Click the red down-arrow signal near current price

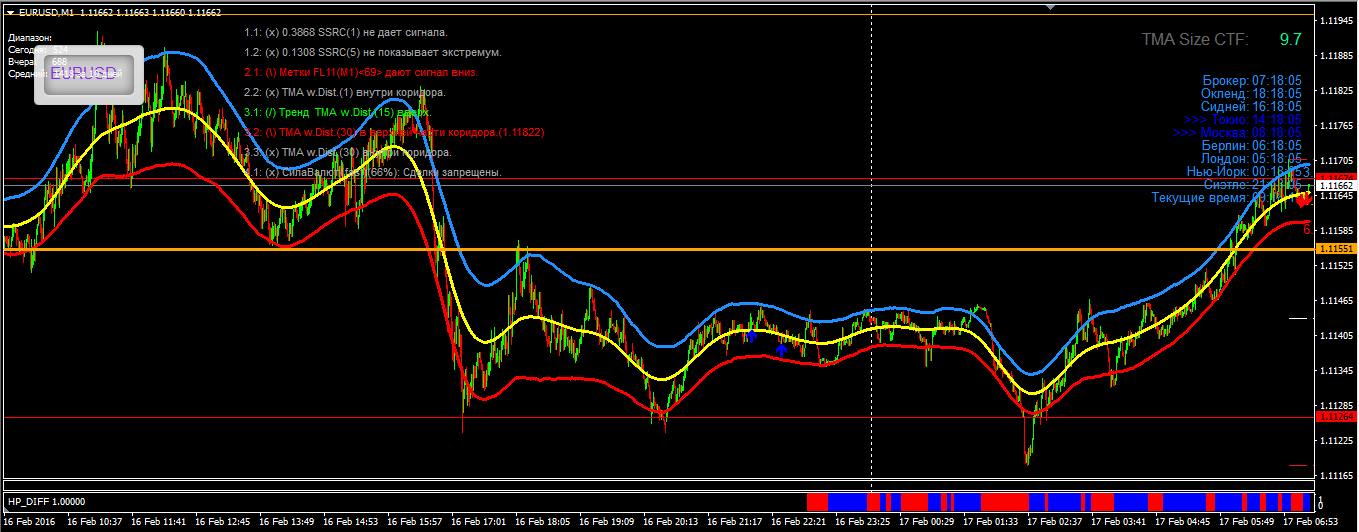tap(1302, 200)
